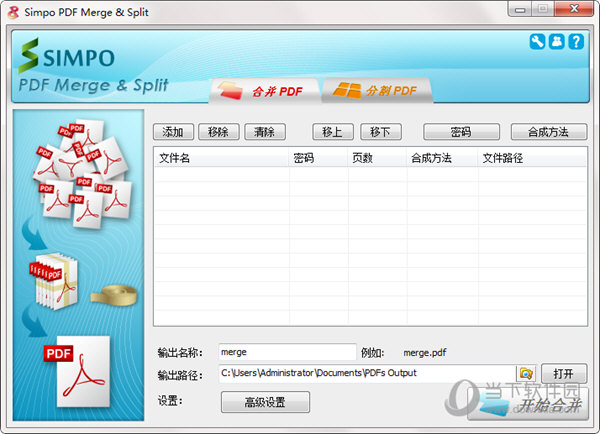
Task: Click the 打开 button
Action: point(564,374)
